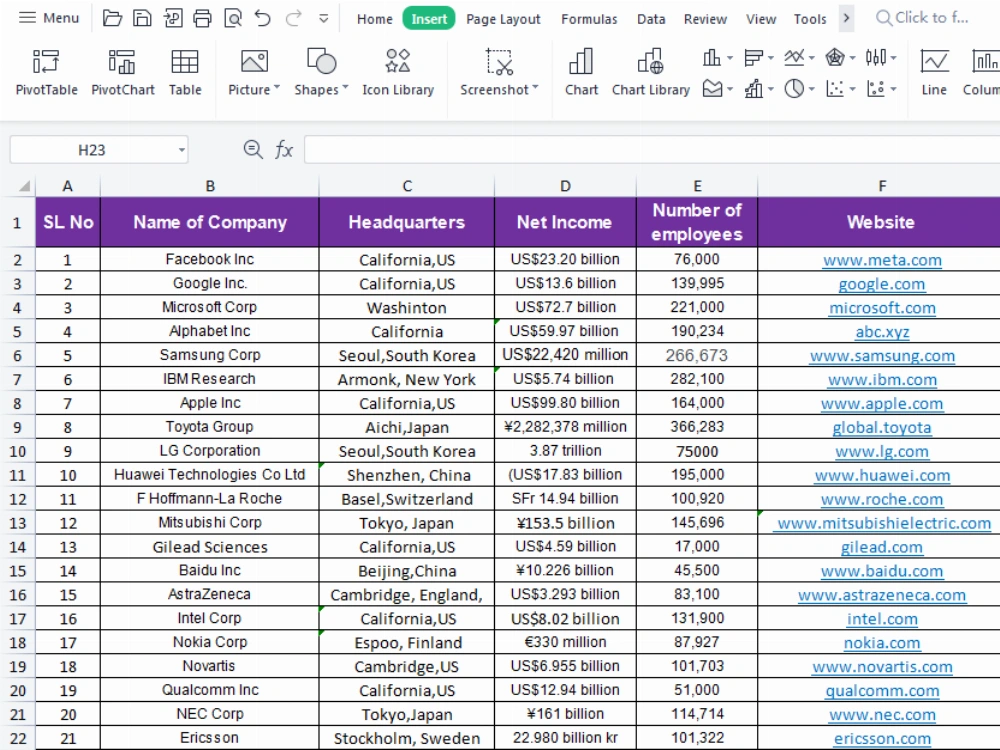The height and width of the screenshot is (750, 1000).
Task: Click the Screenshot tool icon
Action: pyautogui.click(x=499, y=62)
